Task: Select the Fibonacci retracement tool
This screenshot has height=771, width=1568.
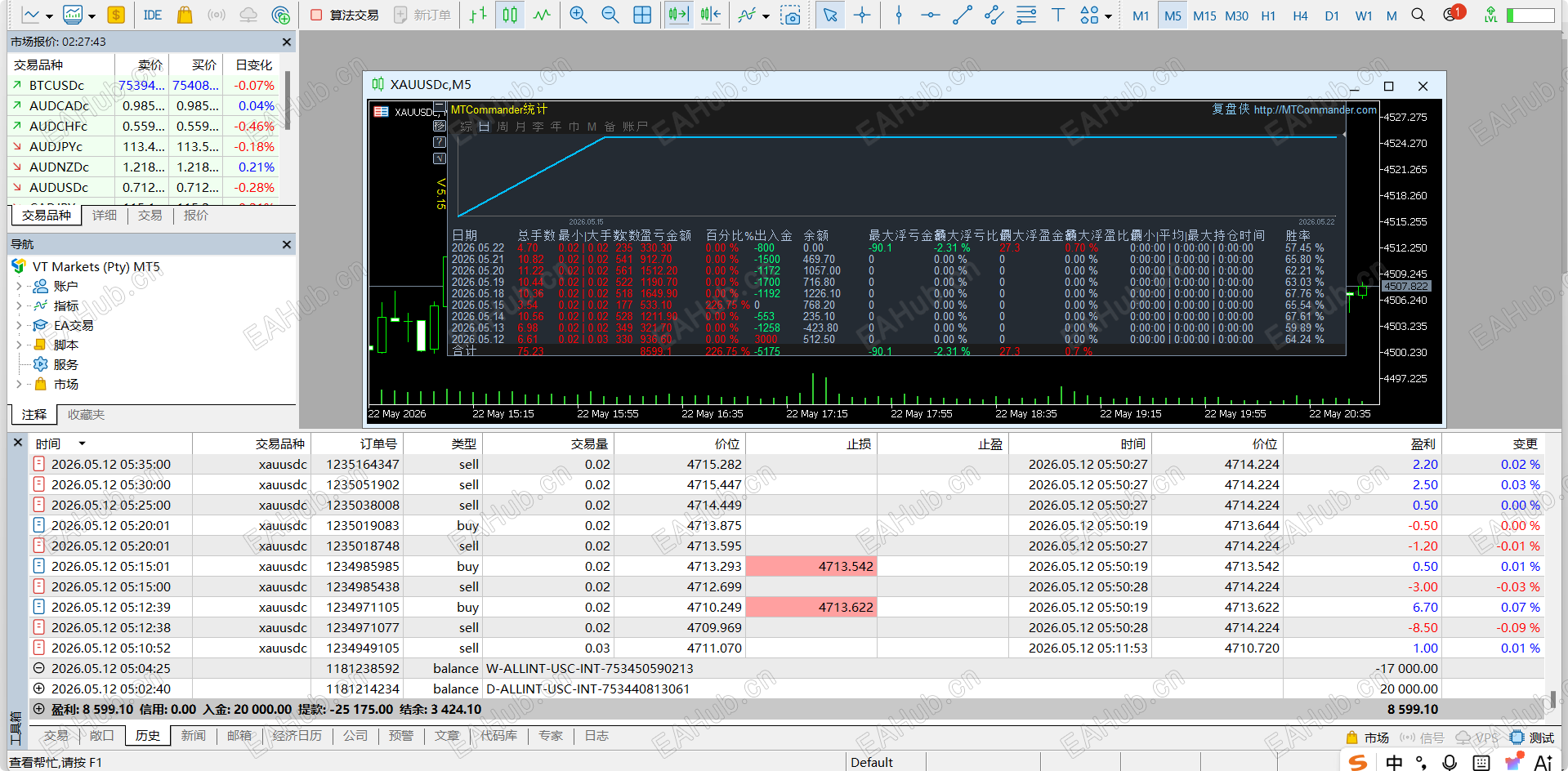Action: click(1026, 15)
